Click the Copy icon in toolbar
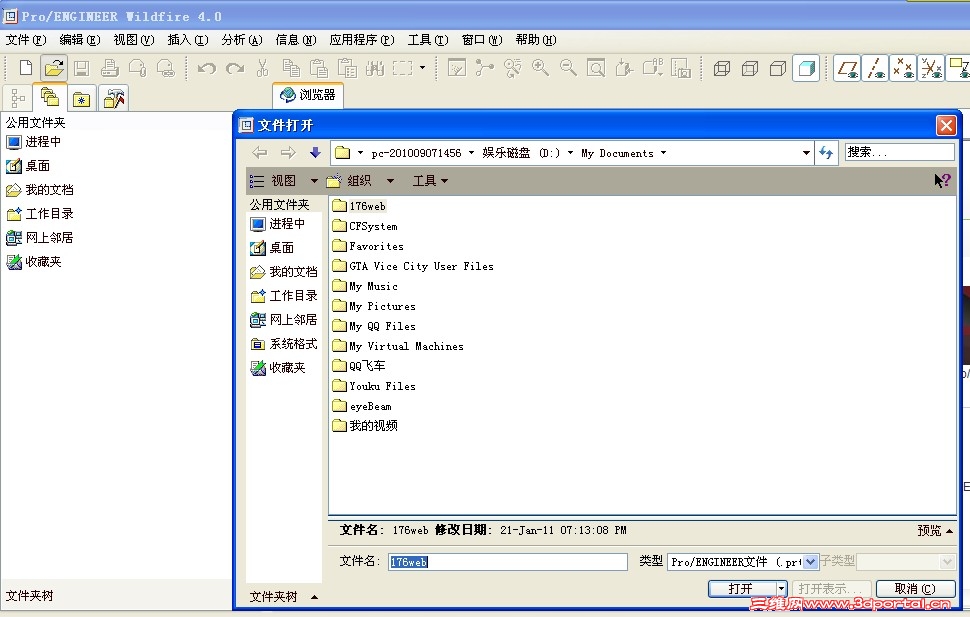970x617 pixels. [291, 67]
